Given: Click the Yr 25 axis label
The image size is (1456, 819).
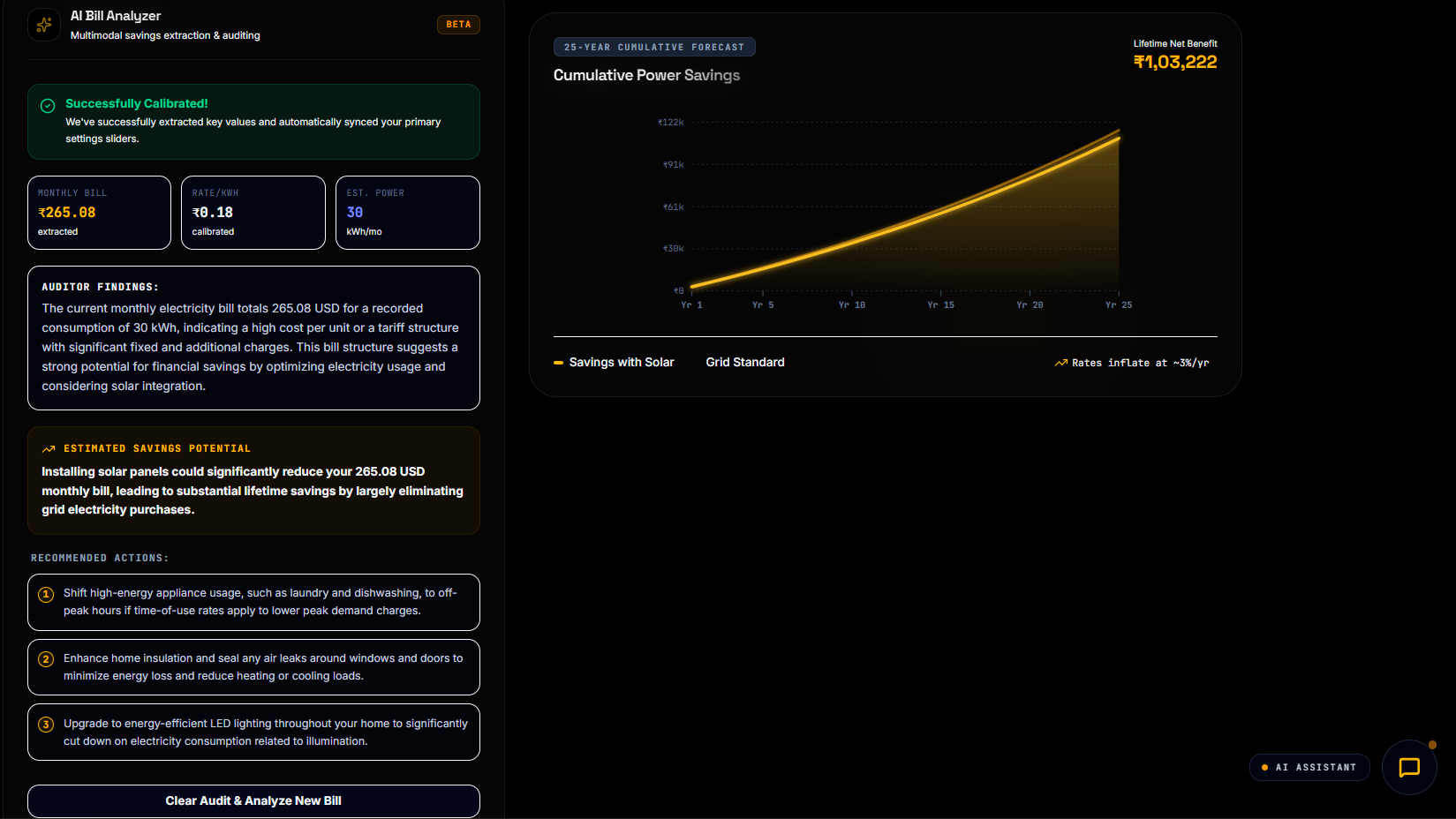Looking at the screenshot, I should click(1119, 305).
